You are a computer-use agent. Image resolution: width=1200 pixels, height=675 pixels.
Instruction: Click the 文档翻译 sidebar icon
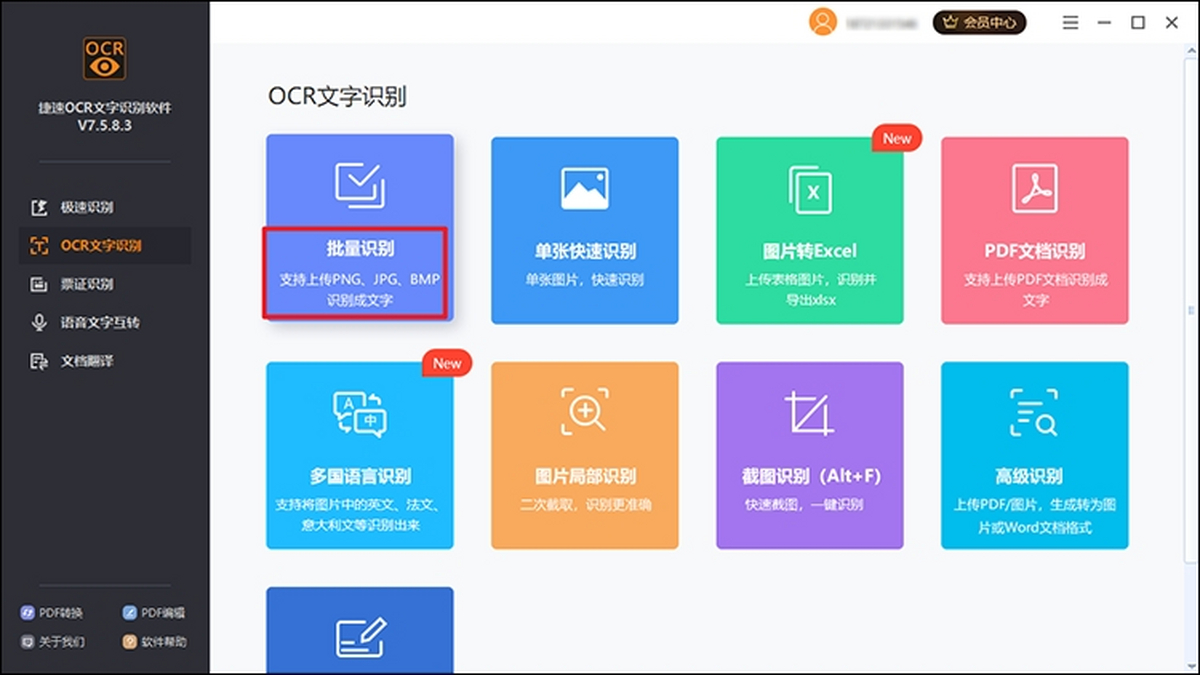[x=40, y=361]
